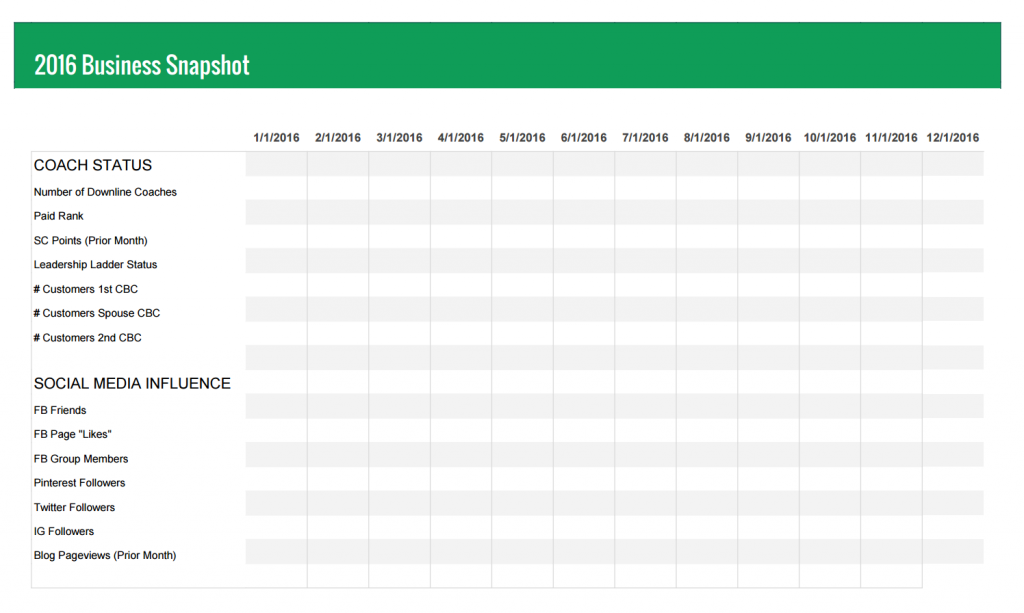This screenshot has width=1024, height=613.
Task: Click SC Points (Prior Month) label
Action: coord(91,240)
